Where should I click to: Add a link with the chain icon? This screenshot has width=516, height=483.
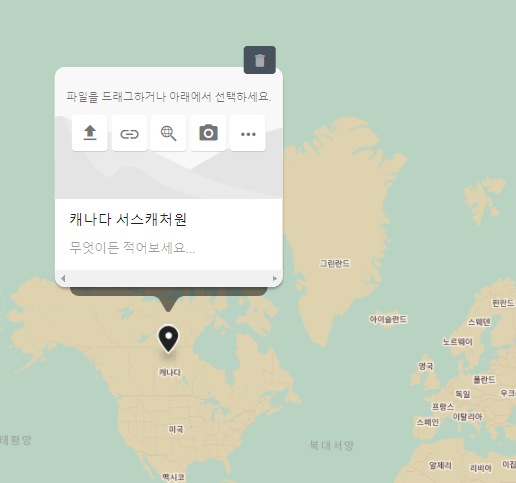129,133
